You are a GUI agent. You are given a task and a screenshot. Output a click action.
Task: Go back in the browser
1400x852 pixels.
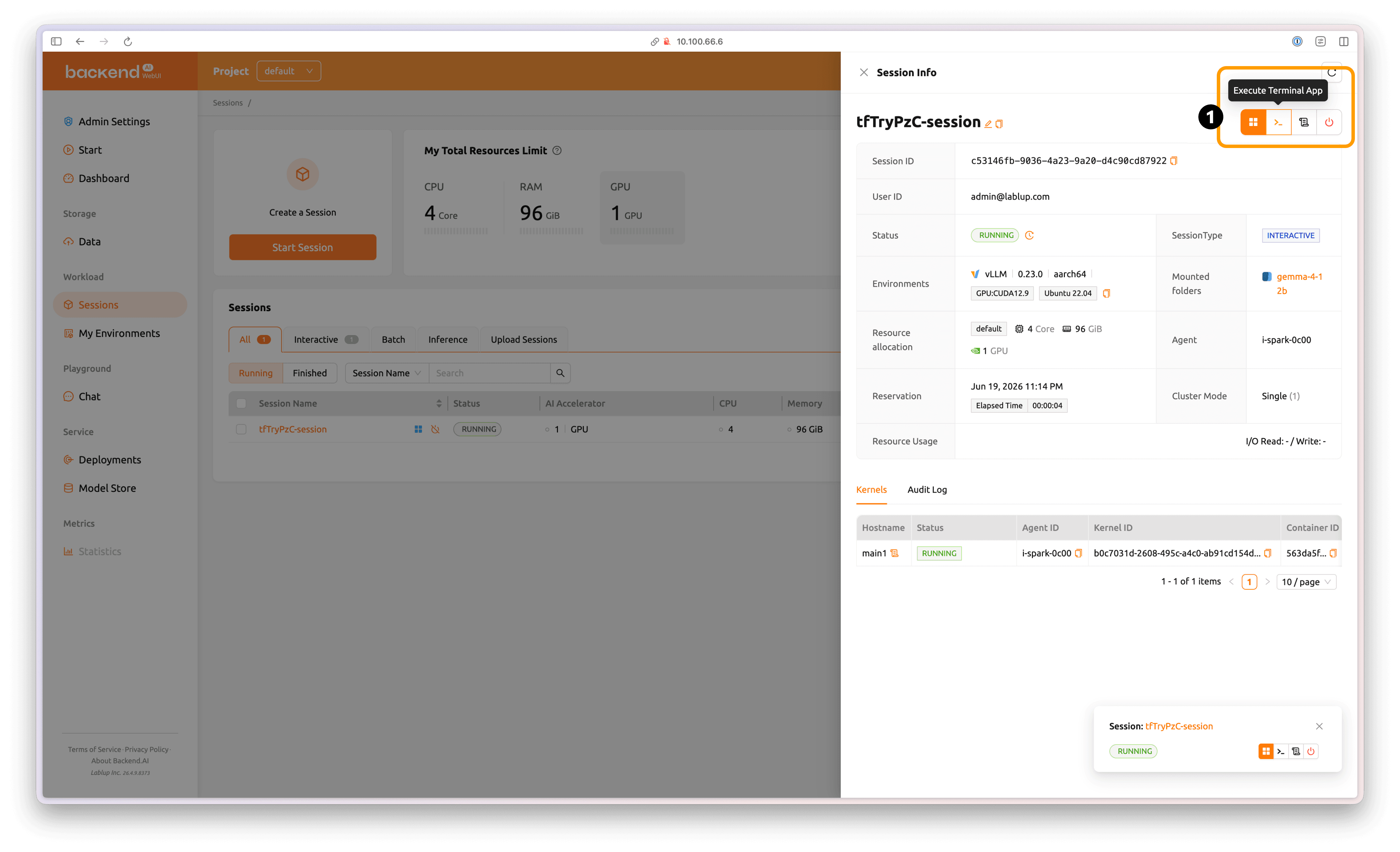(80, 41)
